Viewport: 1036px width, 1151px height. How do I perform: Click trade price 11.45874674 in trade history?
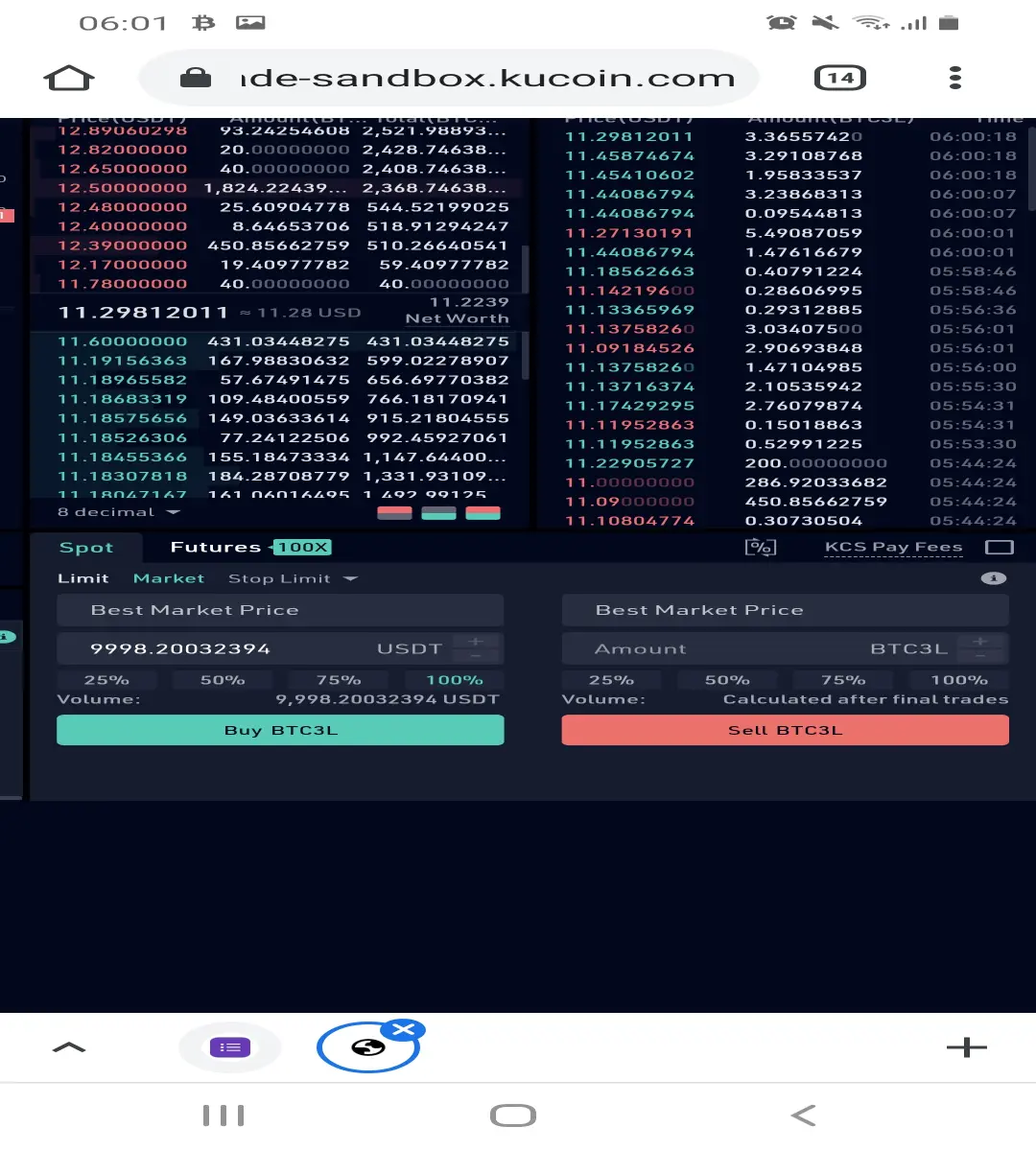(x=629, y=155)
